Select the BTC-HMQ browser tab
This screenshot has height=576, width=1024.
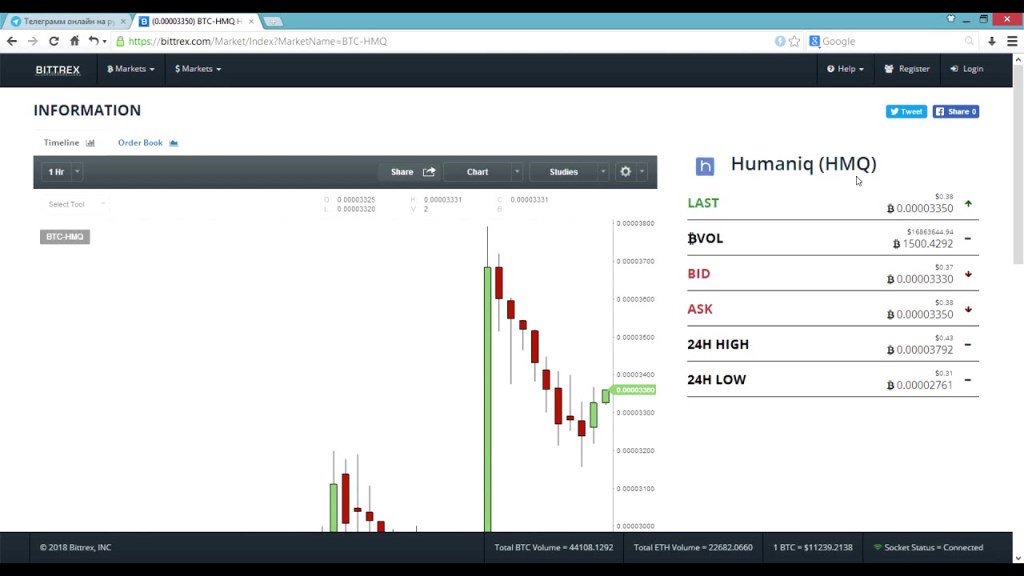[196, 22]
